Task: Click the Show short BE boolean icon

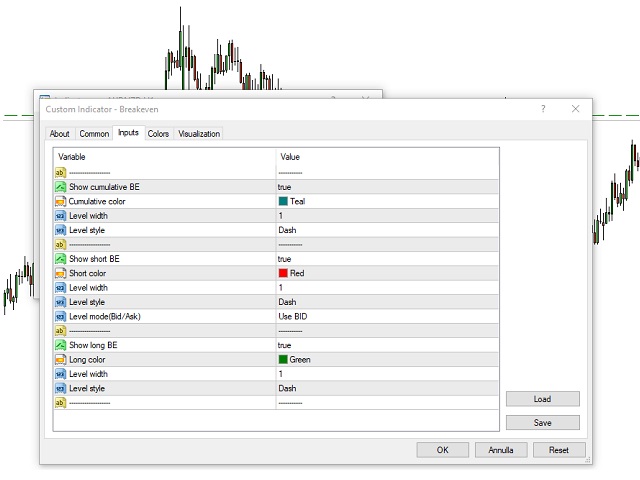Action: click(61, 259)
